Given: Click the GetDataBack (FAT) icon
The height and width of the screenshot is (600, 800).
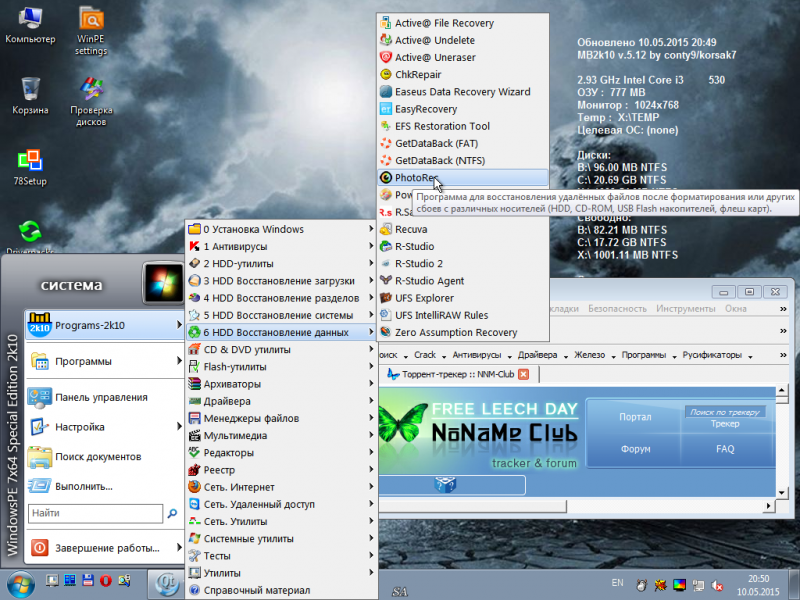Looking at the screenshot, I should click(386, 143).
